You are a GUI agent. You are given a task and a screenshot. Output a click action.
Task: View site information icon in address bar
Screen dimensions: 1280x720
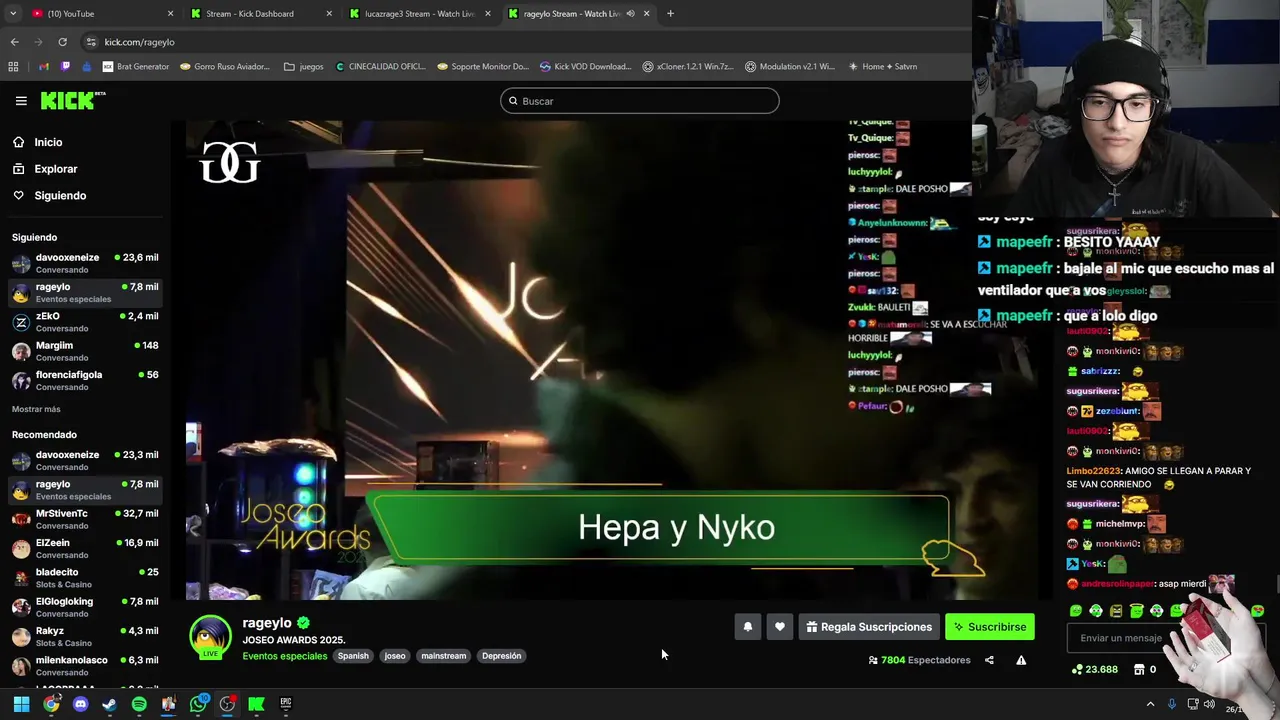(x=91, y=42)
